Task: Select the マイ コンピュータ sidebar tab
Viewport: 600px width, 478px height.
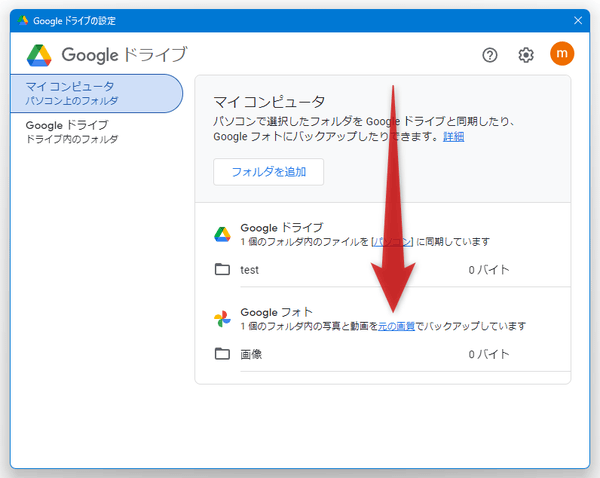Action: click(96, 93)
